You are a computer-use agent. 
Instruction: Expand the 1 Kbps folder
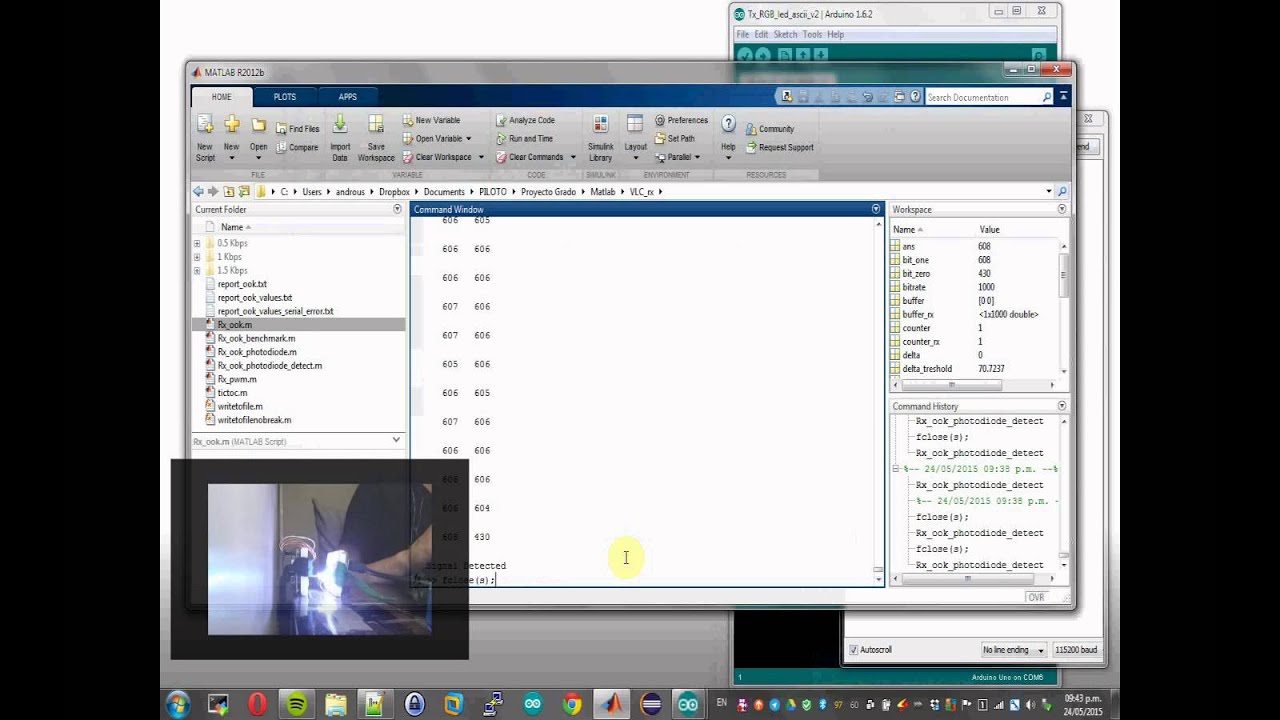[196, 257]
